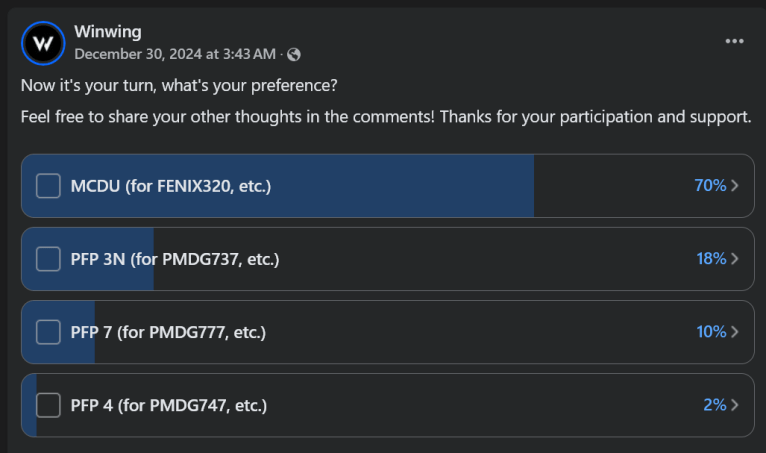The height and width of the screenshot is (453, 766).
Task: Expand voters with the MCDU row chevron
Action: (736, 186)
